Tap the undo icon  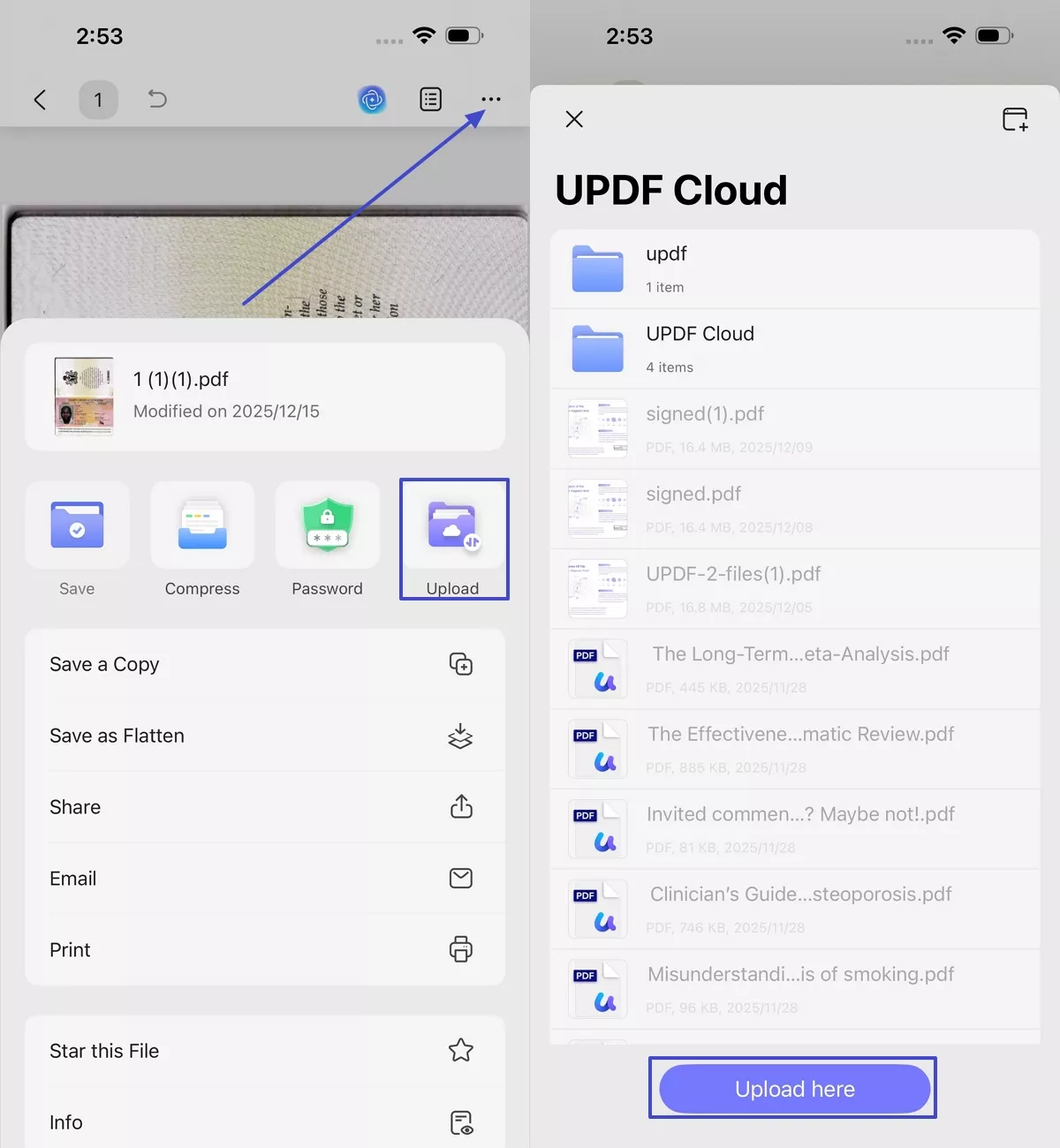(x=156, y=100)
